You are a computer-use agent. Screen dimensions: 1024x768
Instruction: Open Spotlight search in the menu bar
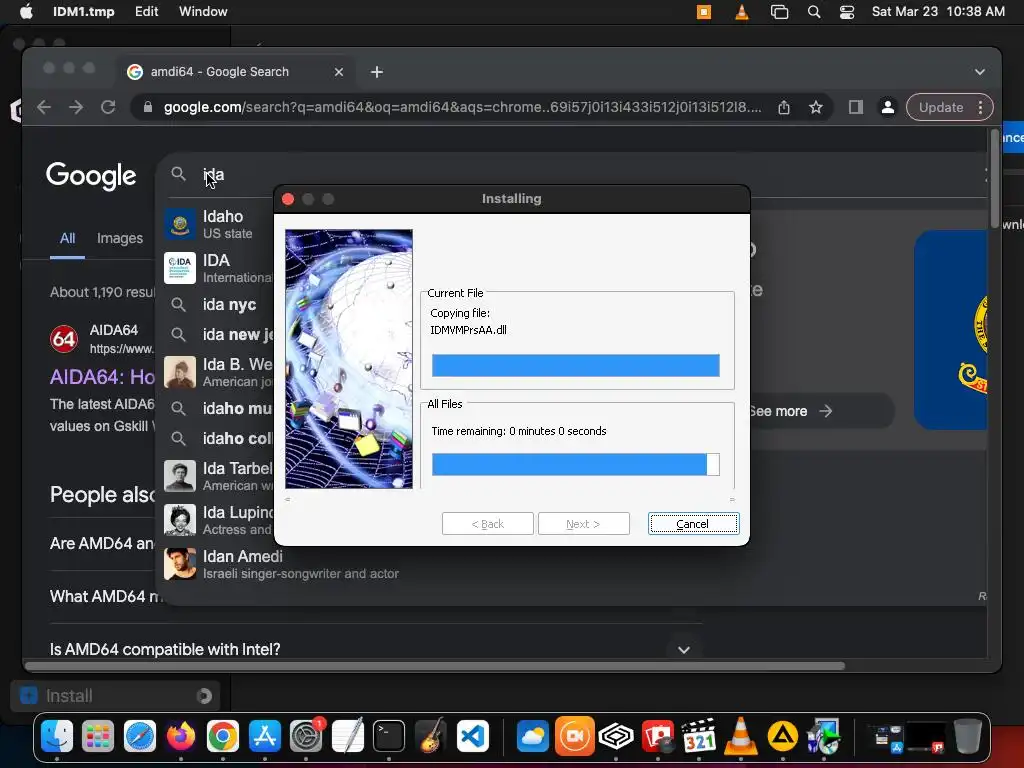tap(814, 12)
